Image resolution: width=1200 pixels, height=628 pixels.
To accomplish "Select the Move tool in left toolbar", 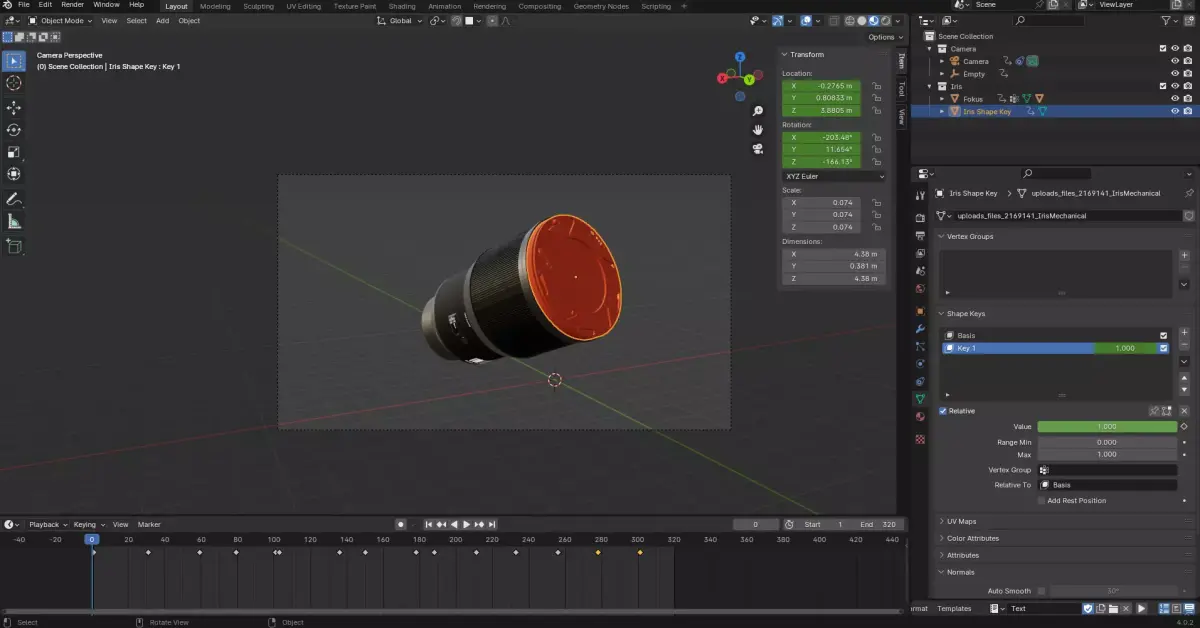I will [x=14, y=107].
